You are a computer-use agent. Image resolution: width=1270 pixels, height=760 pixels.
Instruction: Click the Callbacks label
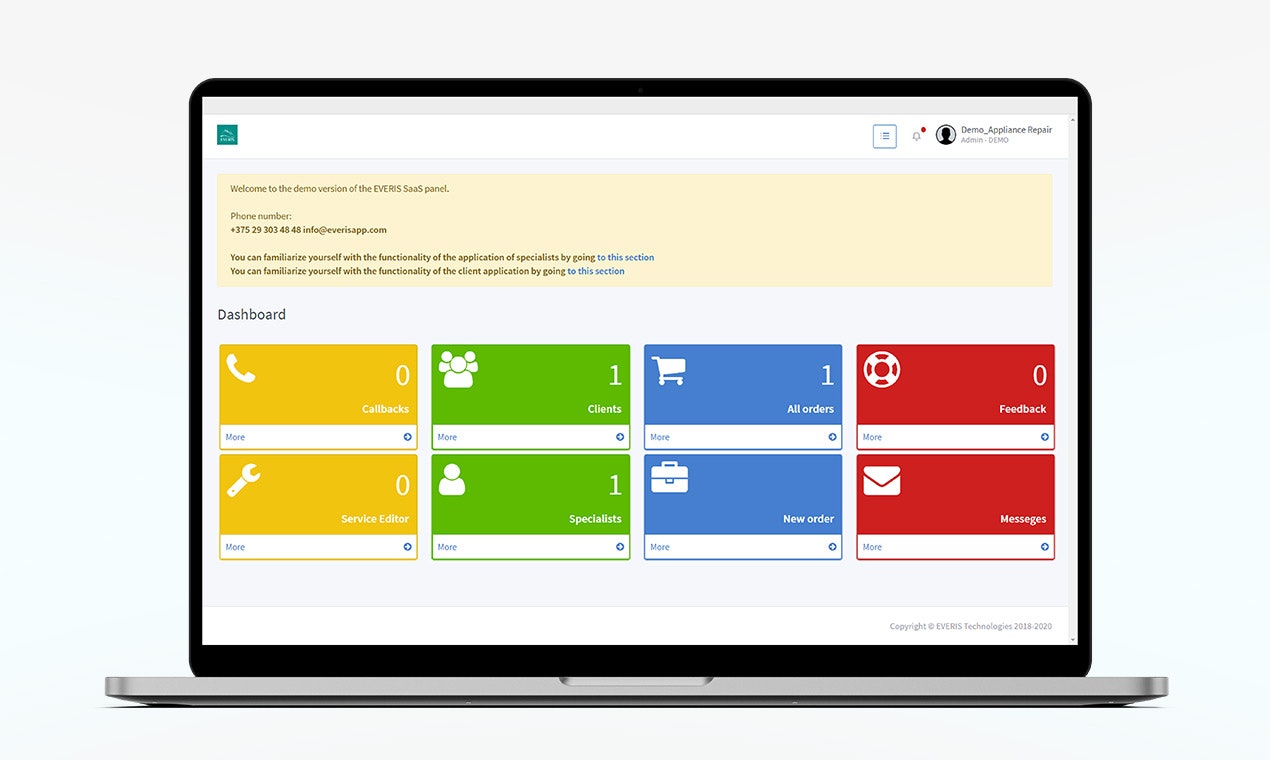(385, 409)
